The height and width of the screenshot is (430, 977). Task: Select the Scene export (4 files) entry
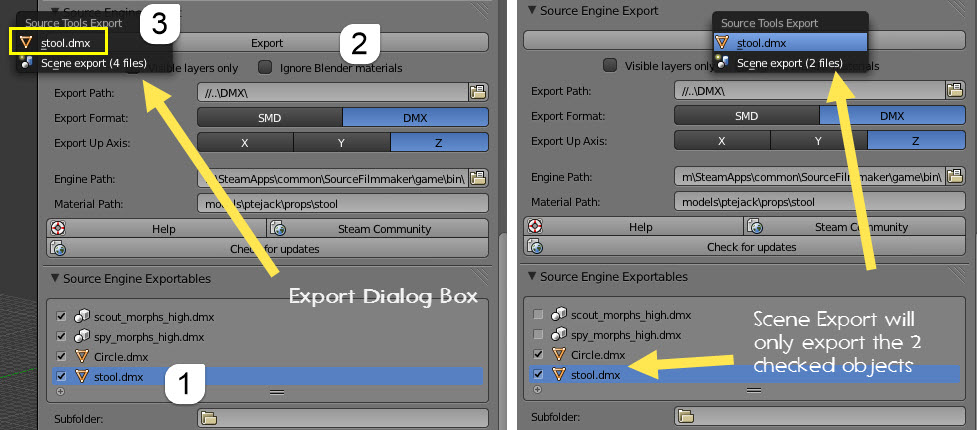click(93, 63)
